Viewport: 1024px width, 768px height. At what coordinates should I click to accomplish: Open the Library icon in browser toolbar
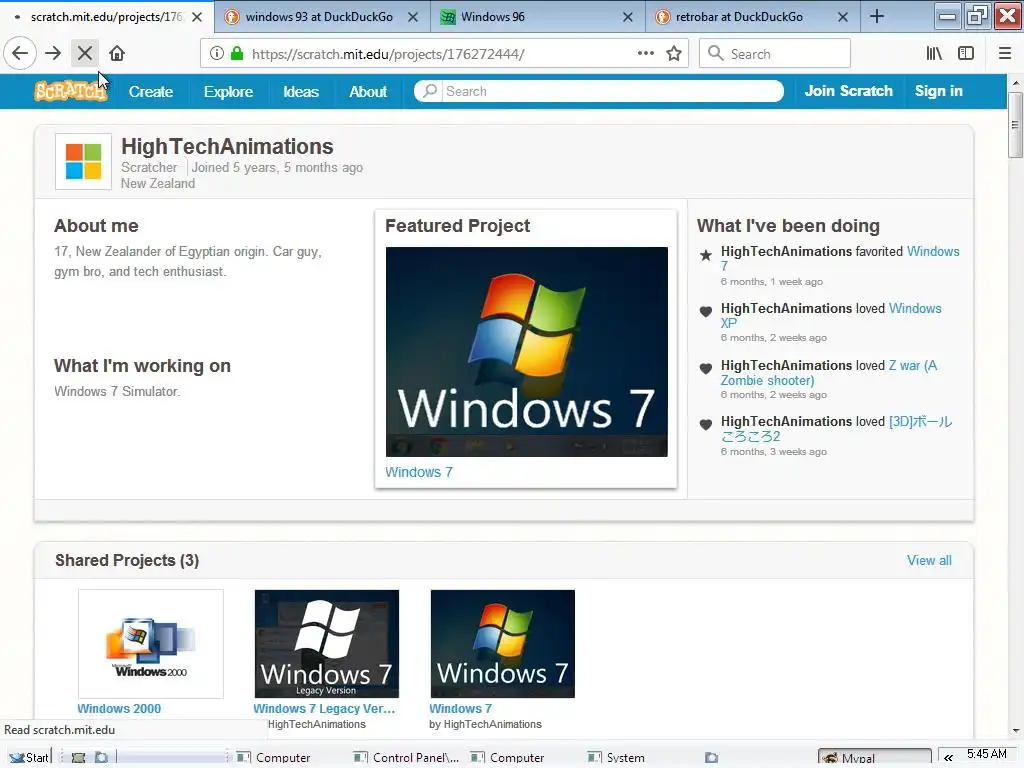pos(934,54)
